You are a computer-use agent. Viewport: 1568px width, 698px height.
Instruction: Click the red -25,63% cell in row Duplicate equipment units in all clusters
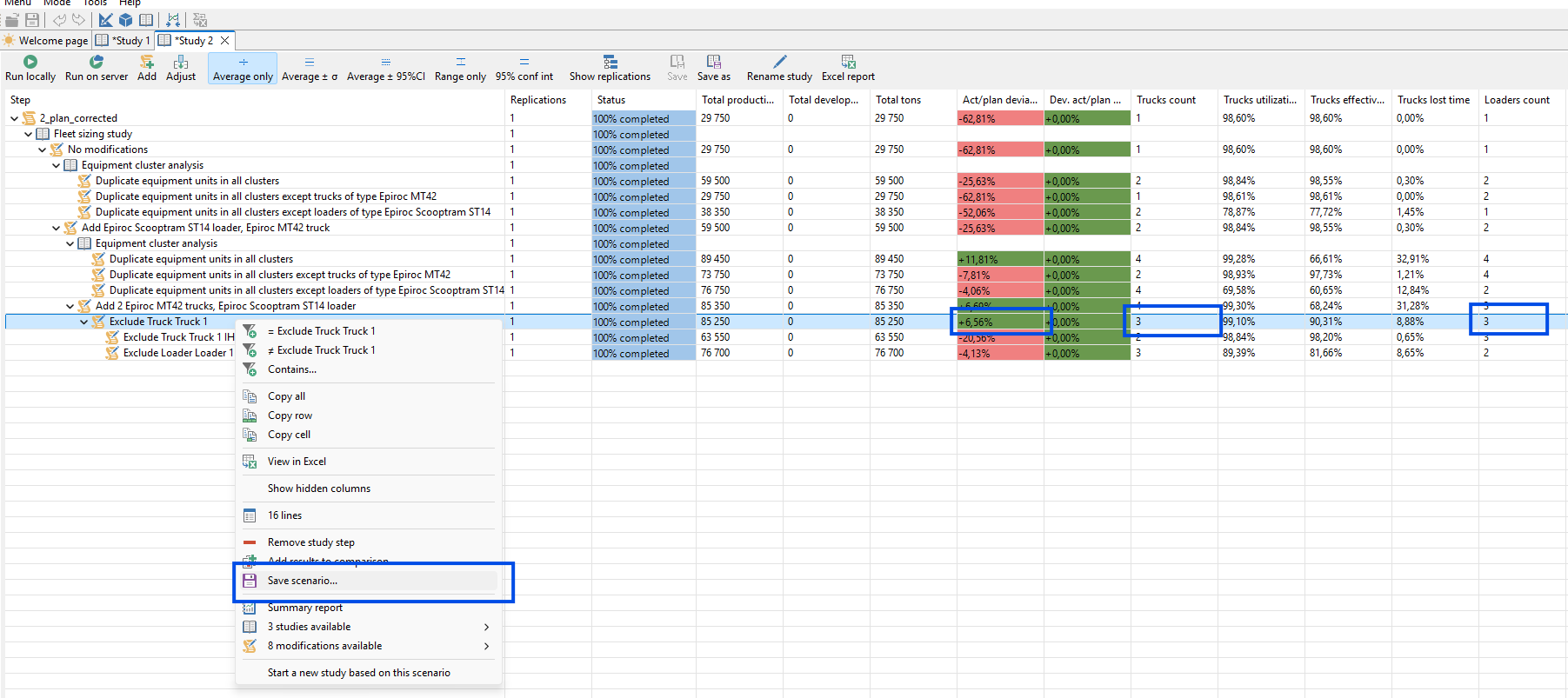(1000, 181)
